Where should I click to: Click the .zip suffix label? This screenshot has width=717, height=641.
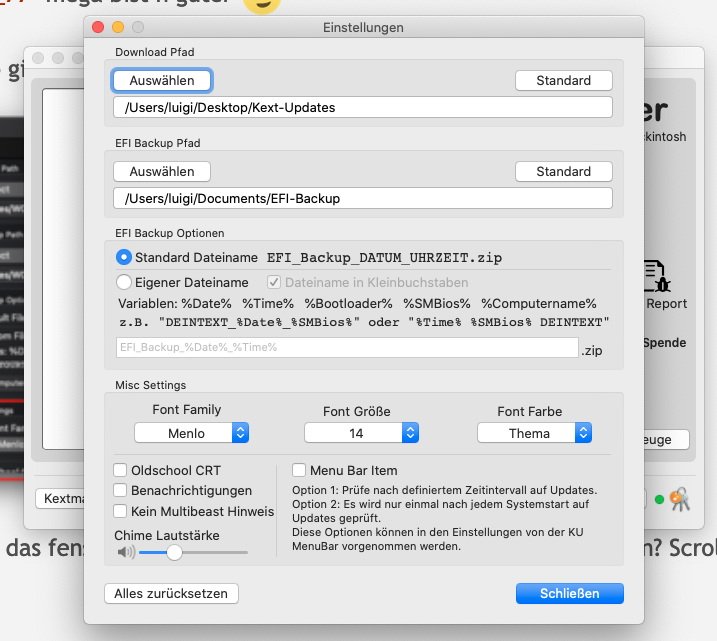[592, 351]
